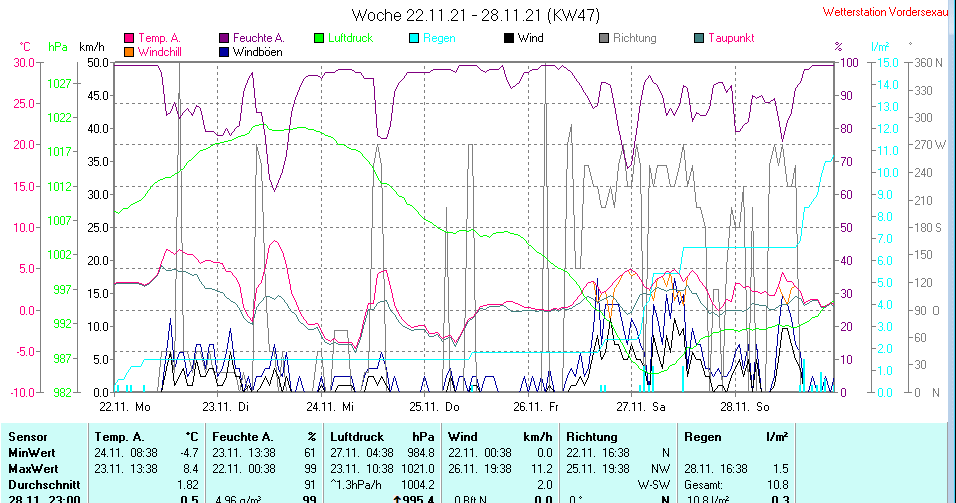Click the purple Feuchte A. legend square
Image resolution: width=956 pixels, height=503 pixels.
point(224,38)
